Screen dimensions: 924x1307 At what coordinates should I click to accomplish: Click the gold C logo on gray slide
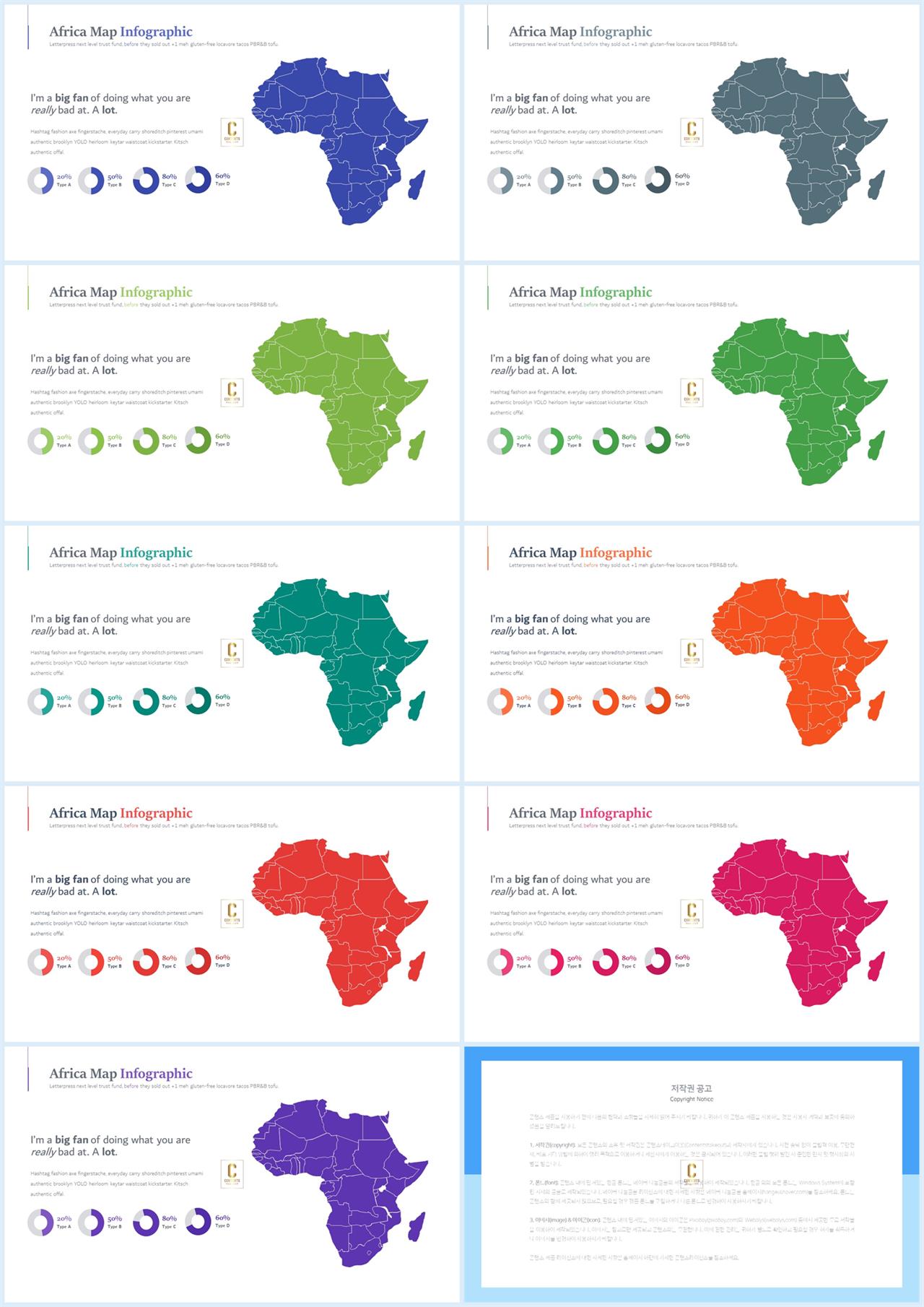(x=692, y=132)
